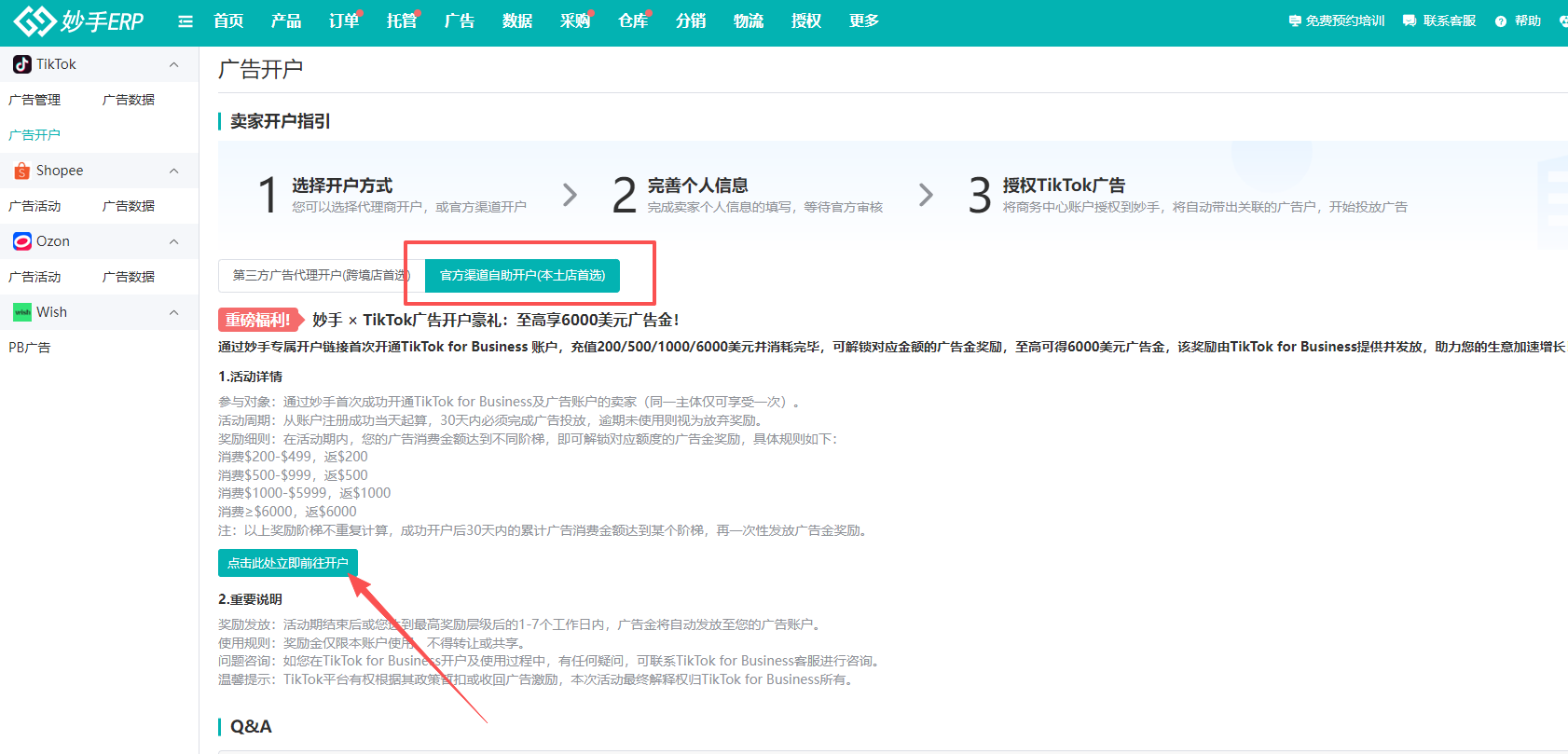Open the 更多 menu
1568x754 pixels.
point(864,21)
